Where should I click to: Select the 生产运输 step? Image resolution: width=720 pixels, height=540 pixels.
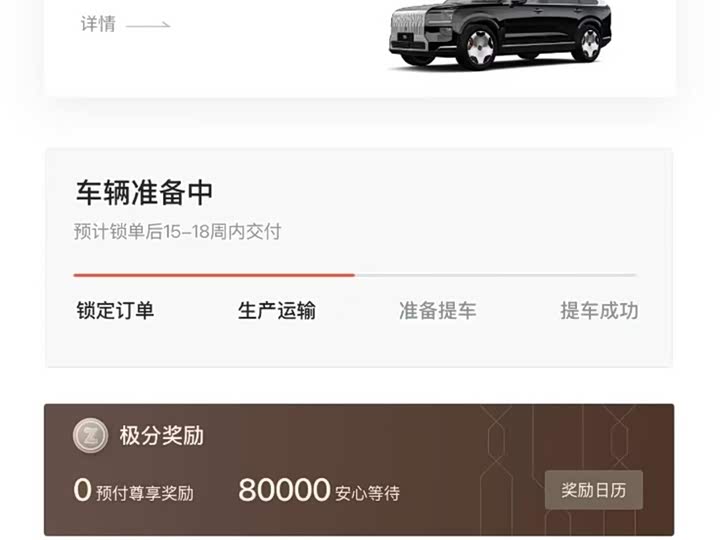click(277, 310)
